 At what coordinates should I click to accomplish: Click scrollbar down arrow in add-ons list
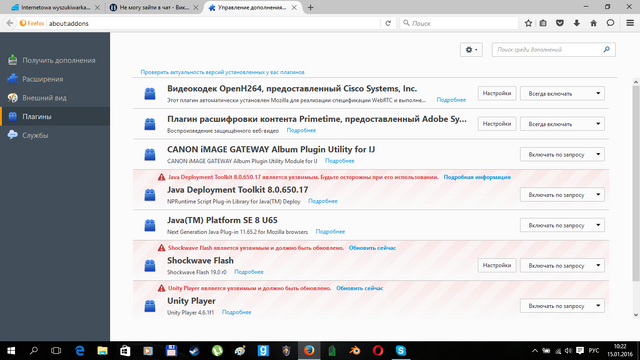pyautogui.click(x=636, y=315)
